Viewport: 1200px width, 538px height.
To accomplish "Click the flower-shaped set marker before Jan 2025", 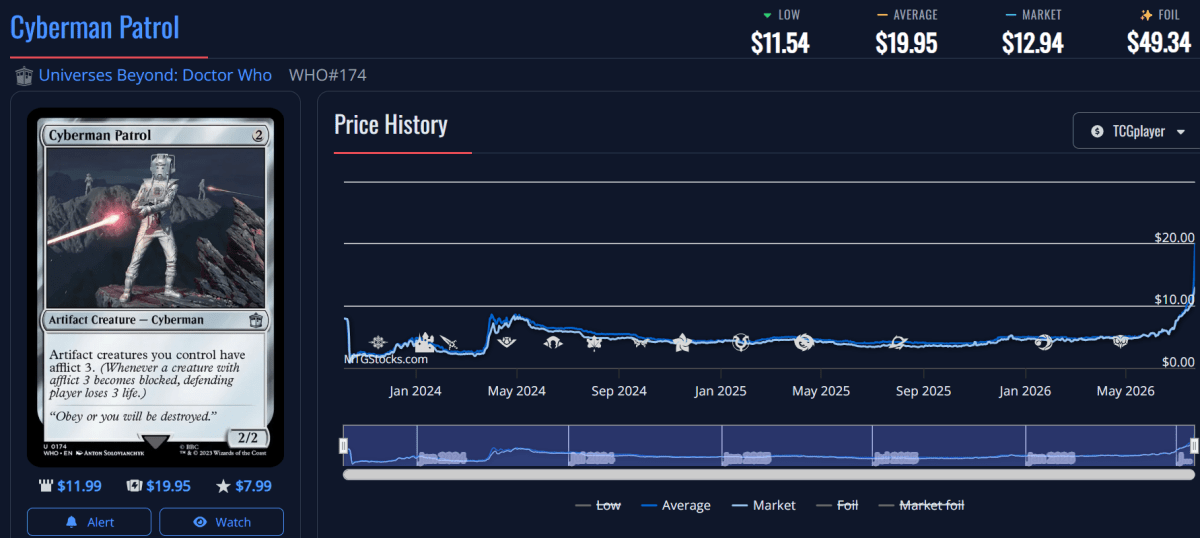I will pos(683,342).
